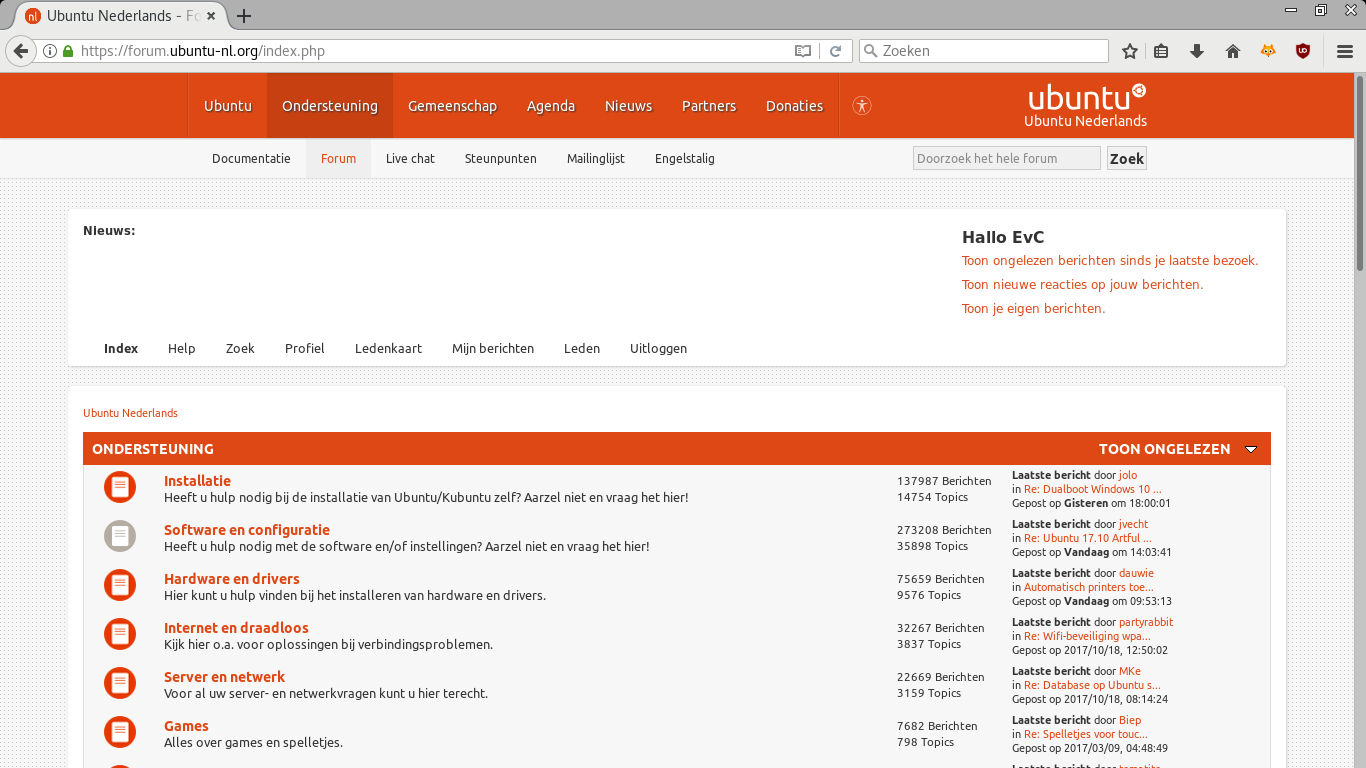The width and height of the screenshot is (1366, 768).
Task: Click Internet en draadloos board icon
Action: point(120,634)
